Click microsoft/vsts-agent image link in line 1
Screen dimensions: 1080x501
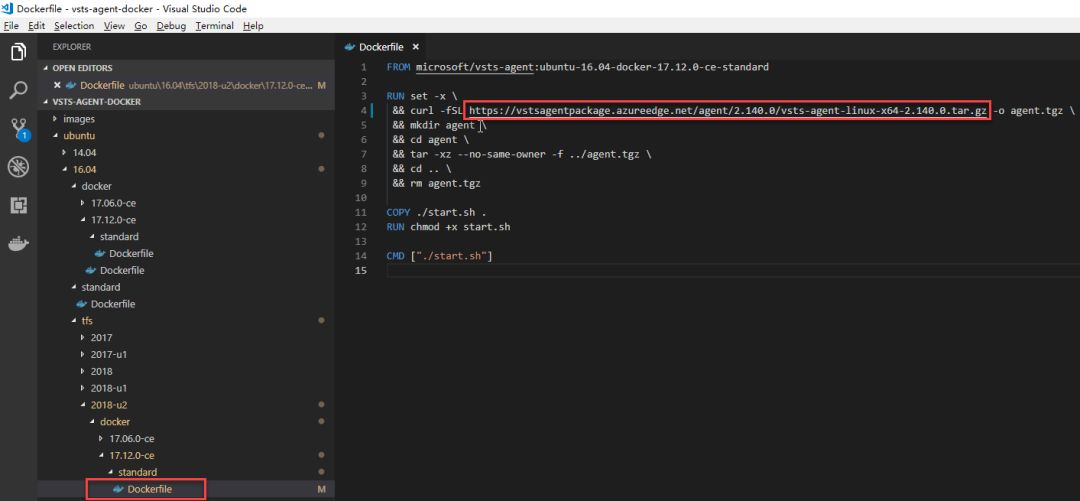[477, 68]
